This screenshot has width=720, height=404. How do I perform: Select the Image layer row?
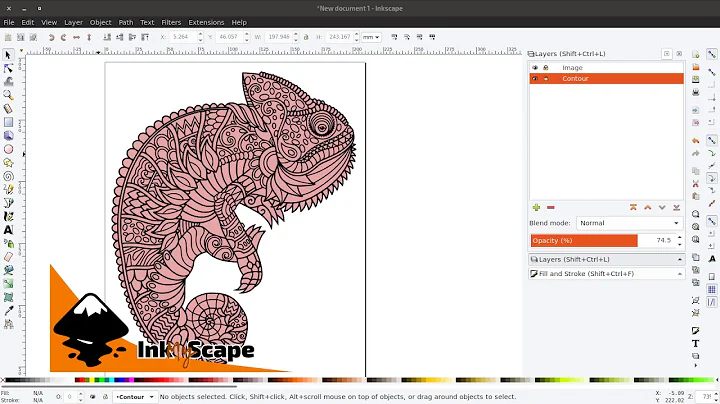[607, 67]
